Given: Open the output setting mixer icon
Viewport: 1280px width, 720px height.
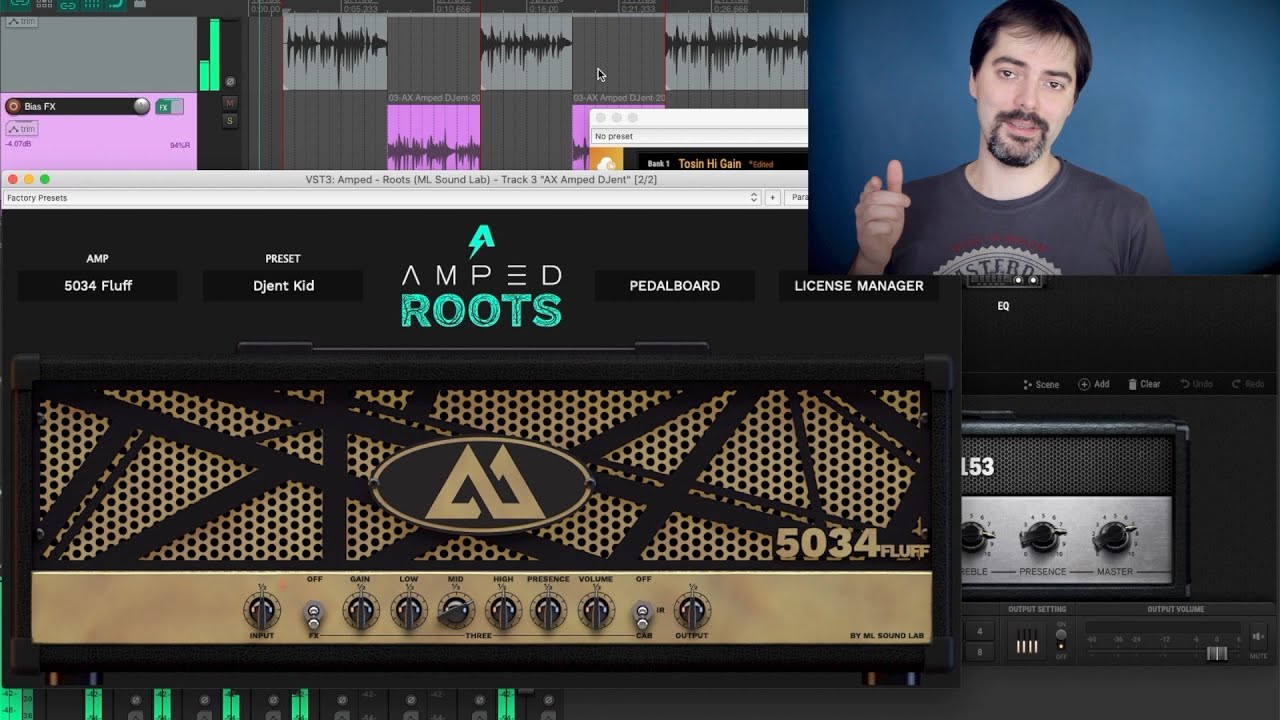Looking at the screenshot, I should point(1027,640).
